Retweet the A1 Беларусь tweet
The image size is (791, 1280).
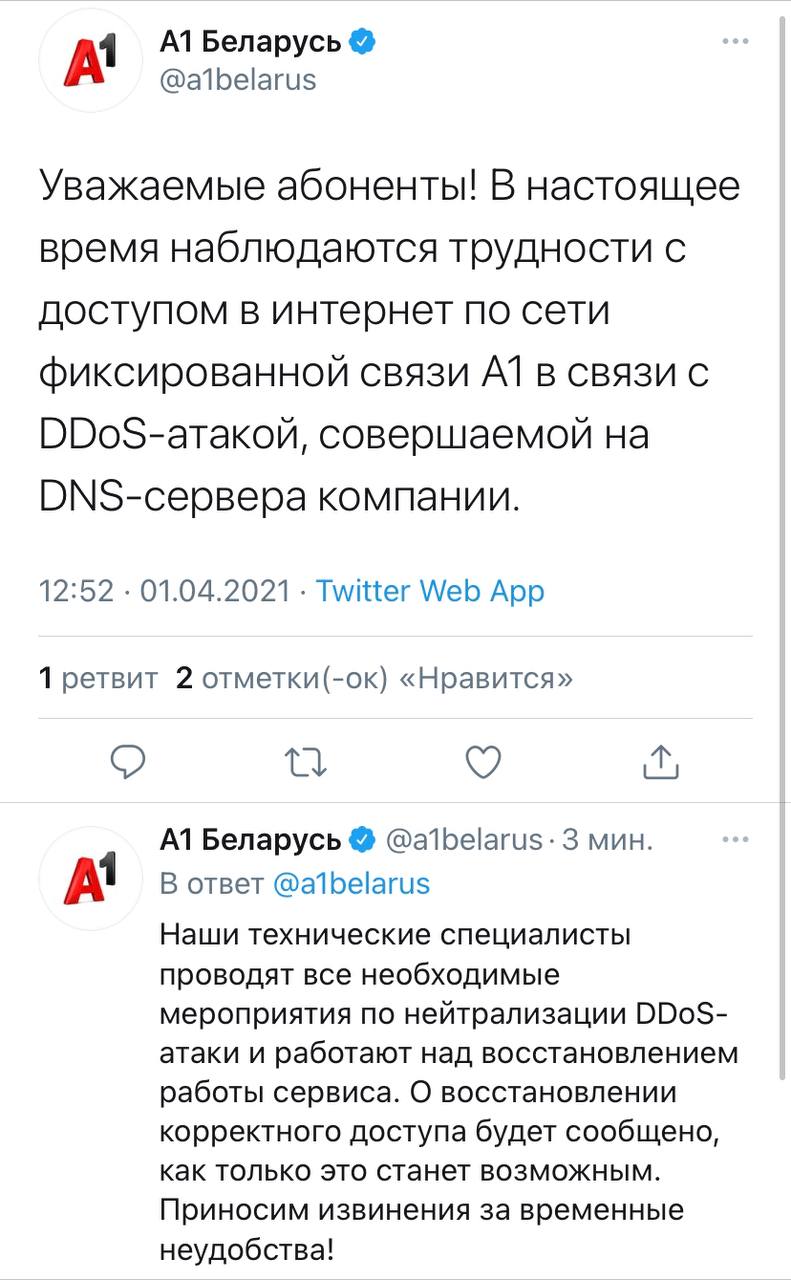pyautogui.click(x=306, y=763)
